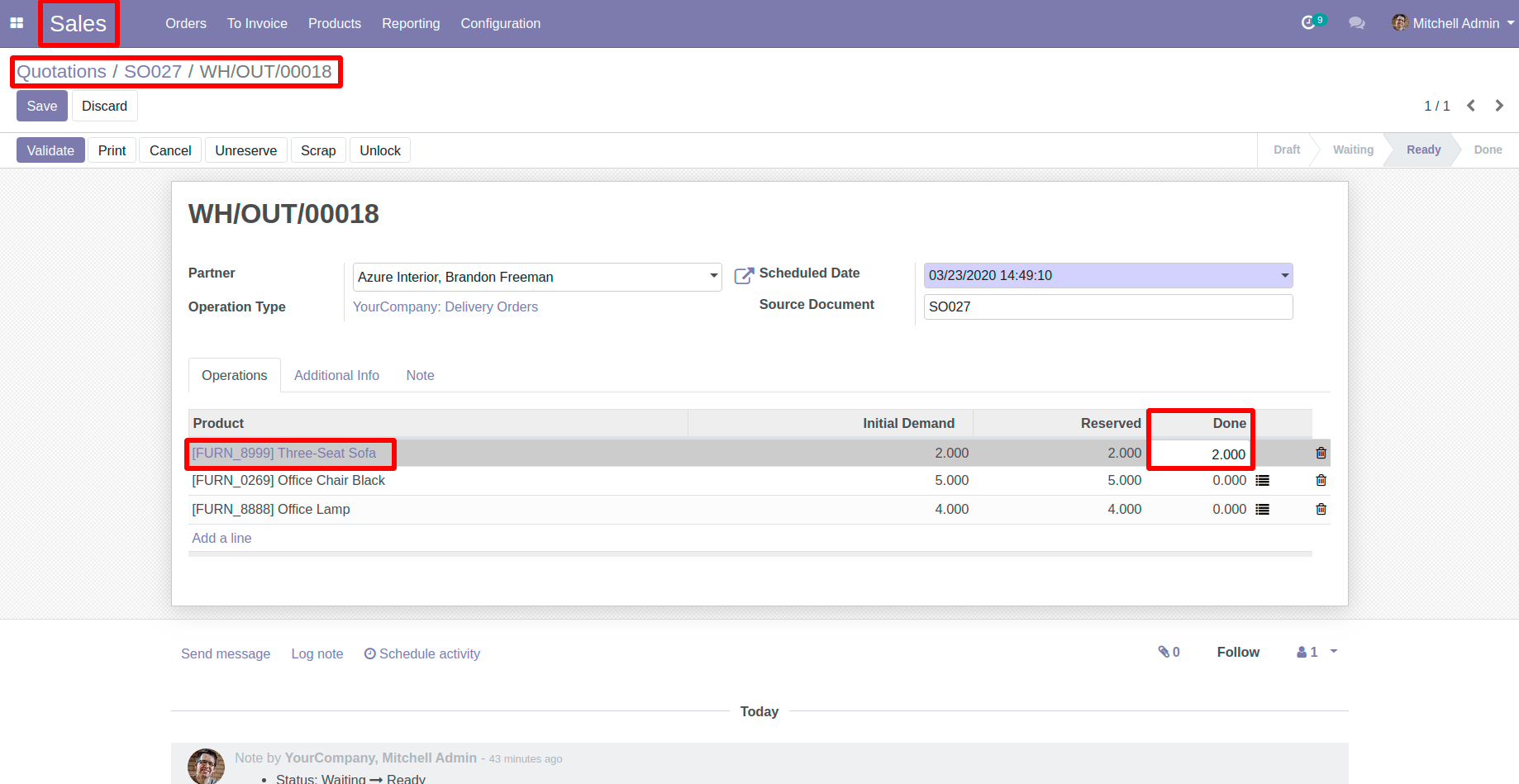1519x784 pixels.
Task: Click the Print button
Action: (x=112, y=150)
